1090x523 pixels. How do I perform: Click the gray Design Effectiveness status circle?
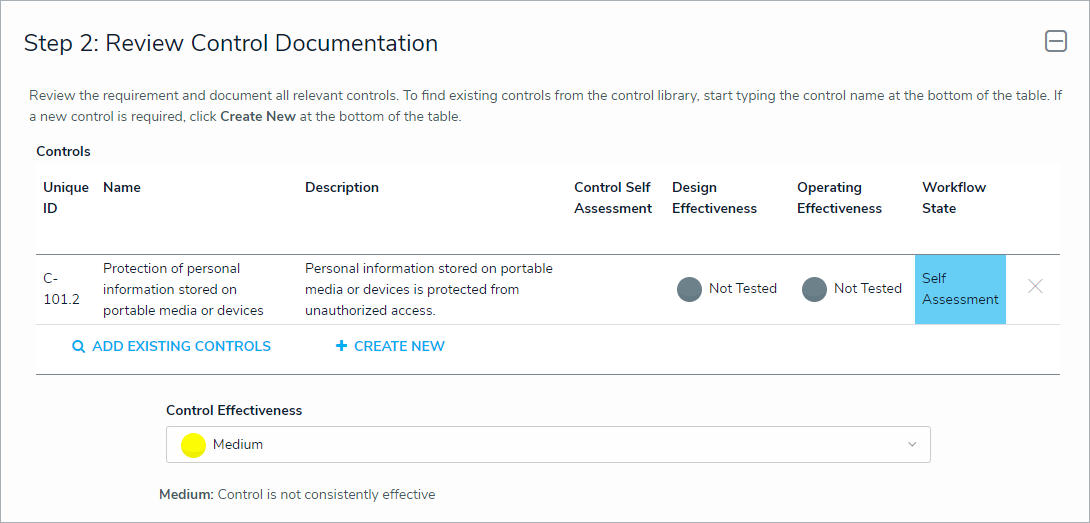(x=689, y=289)
